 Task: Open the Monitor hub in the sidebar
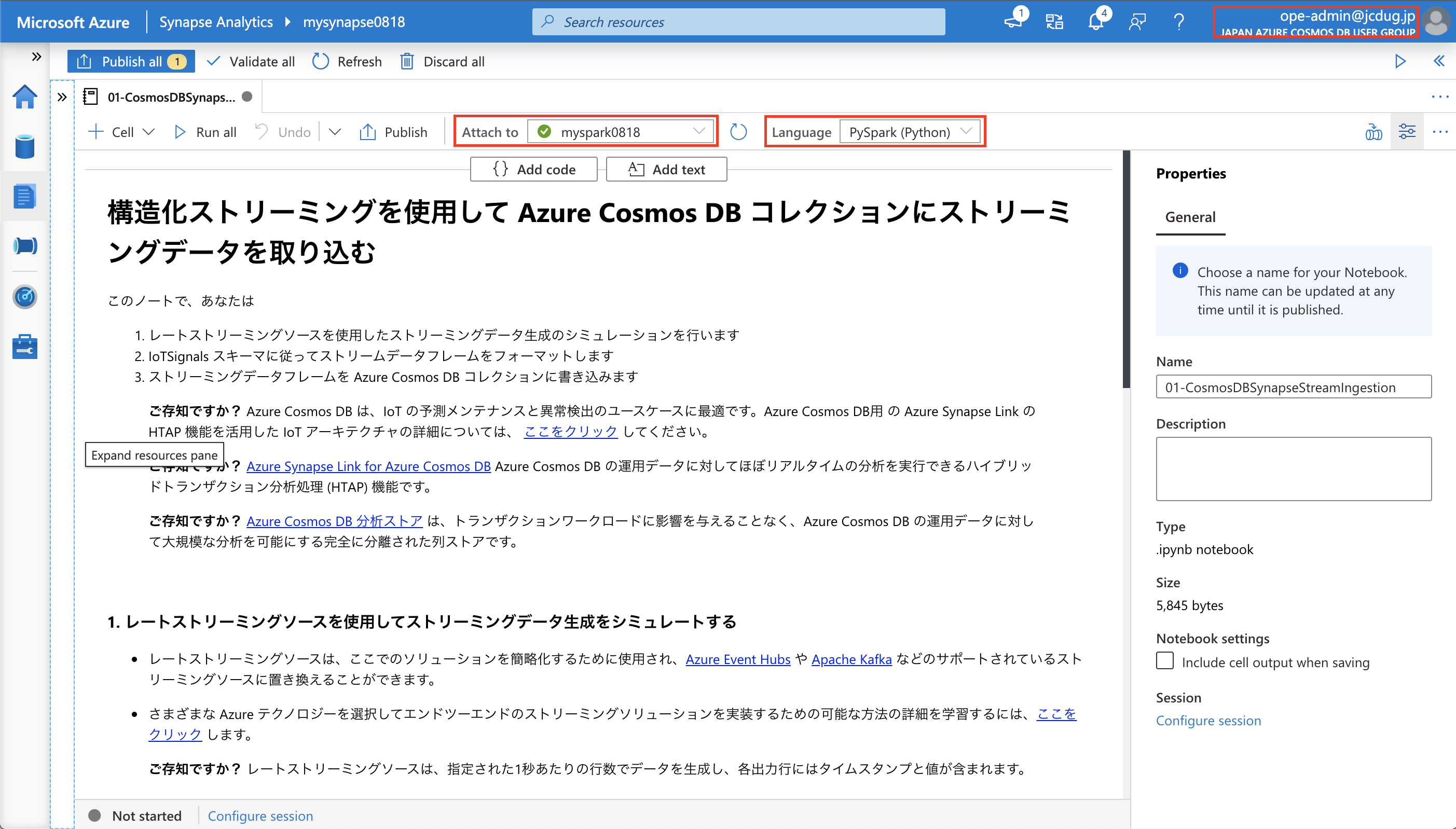pyautogui.click(x=25, y=297)
